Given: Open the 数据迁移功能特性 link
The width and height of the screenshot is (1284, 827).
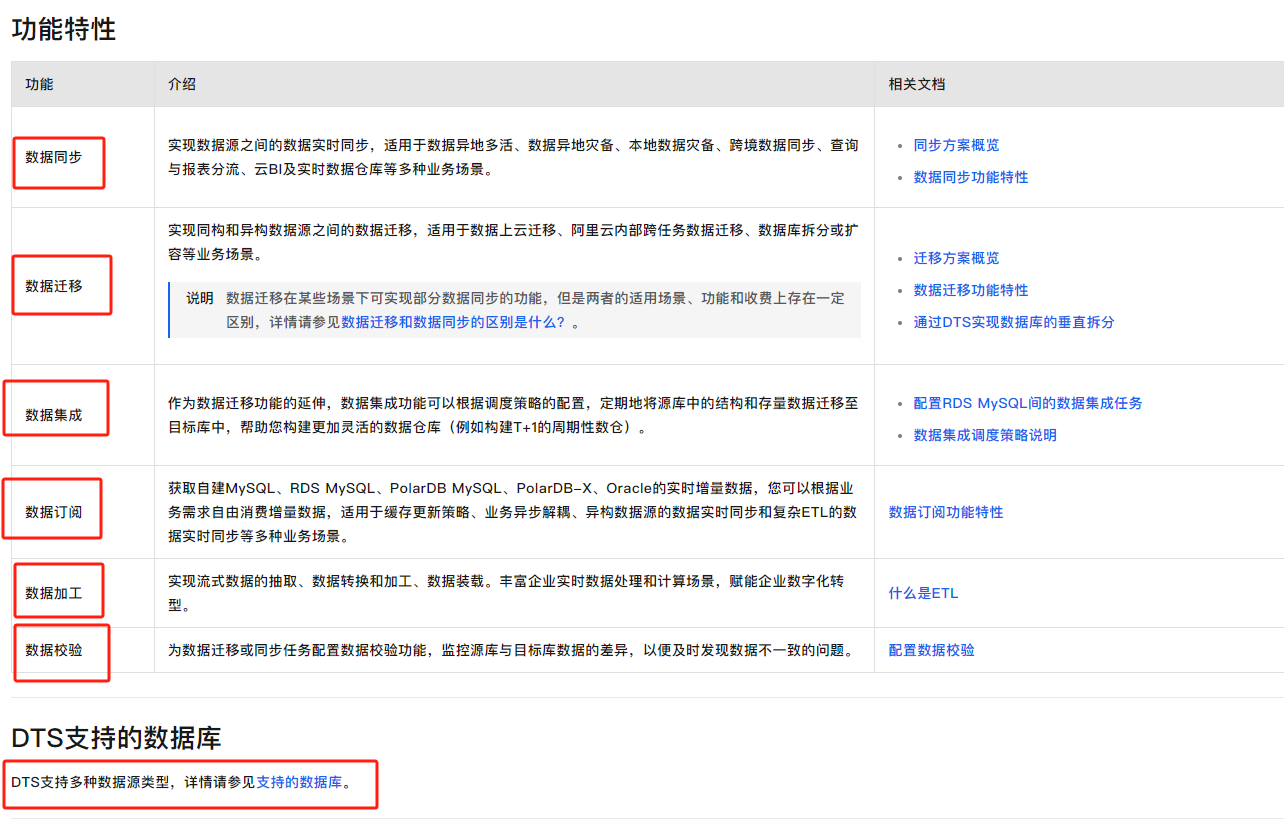Looking at the screenshot, I should click(x=971, y=290).
